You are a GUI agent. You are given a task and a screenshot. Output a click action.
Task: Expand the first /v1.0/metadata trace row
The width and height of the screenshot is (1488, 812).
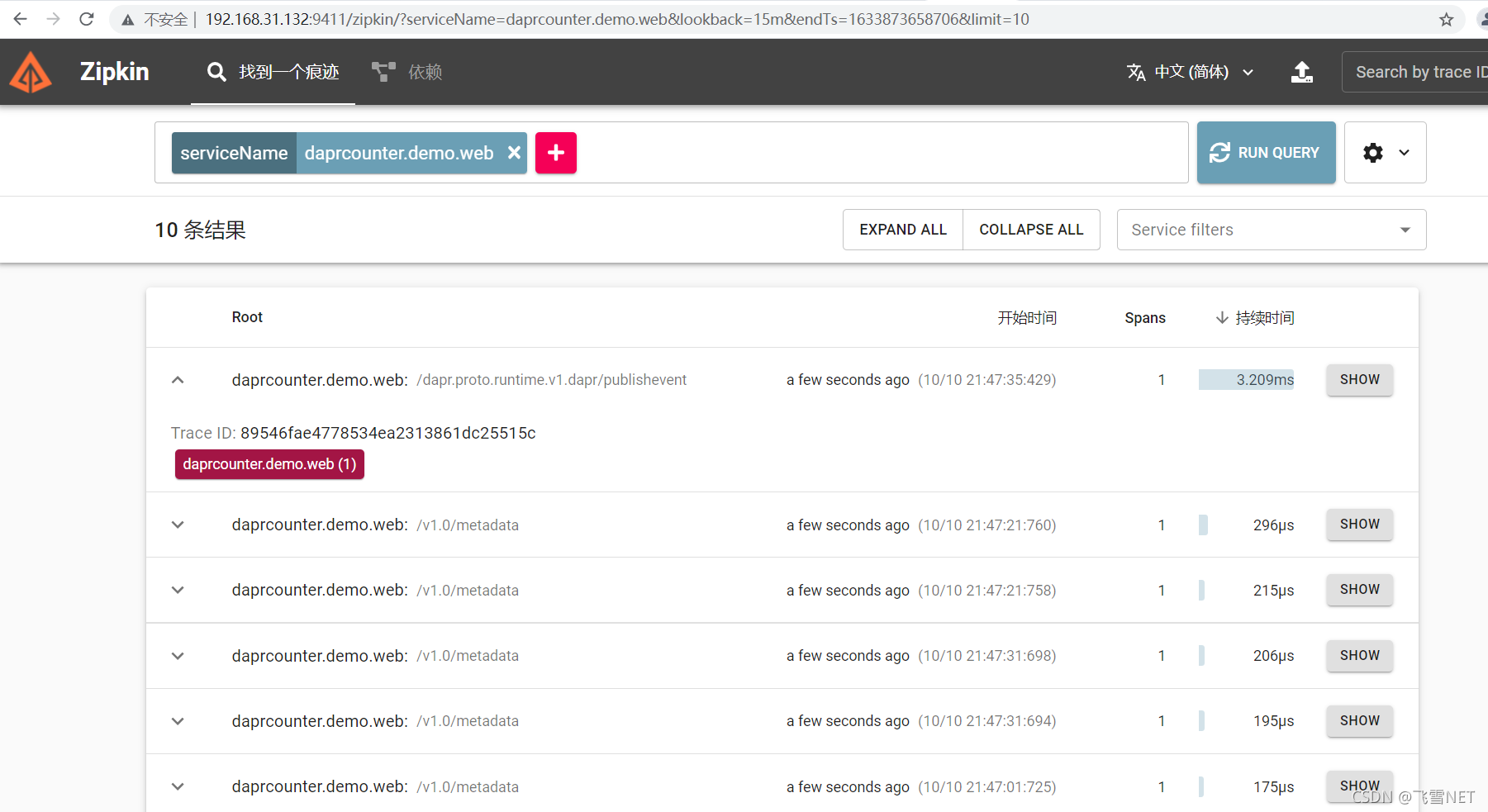coord(178,525)
